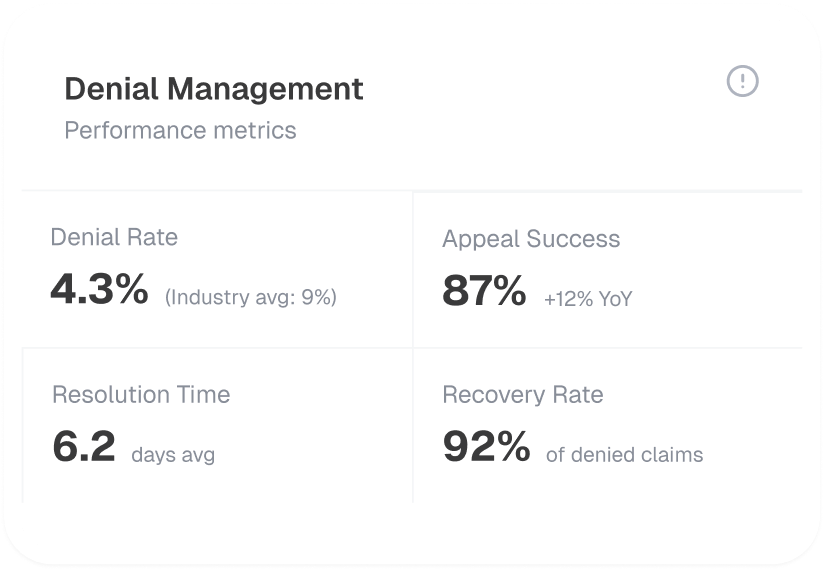Click the Performance metrics subtitle
Viewport: 824px width, 570px height.
180,130
